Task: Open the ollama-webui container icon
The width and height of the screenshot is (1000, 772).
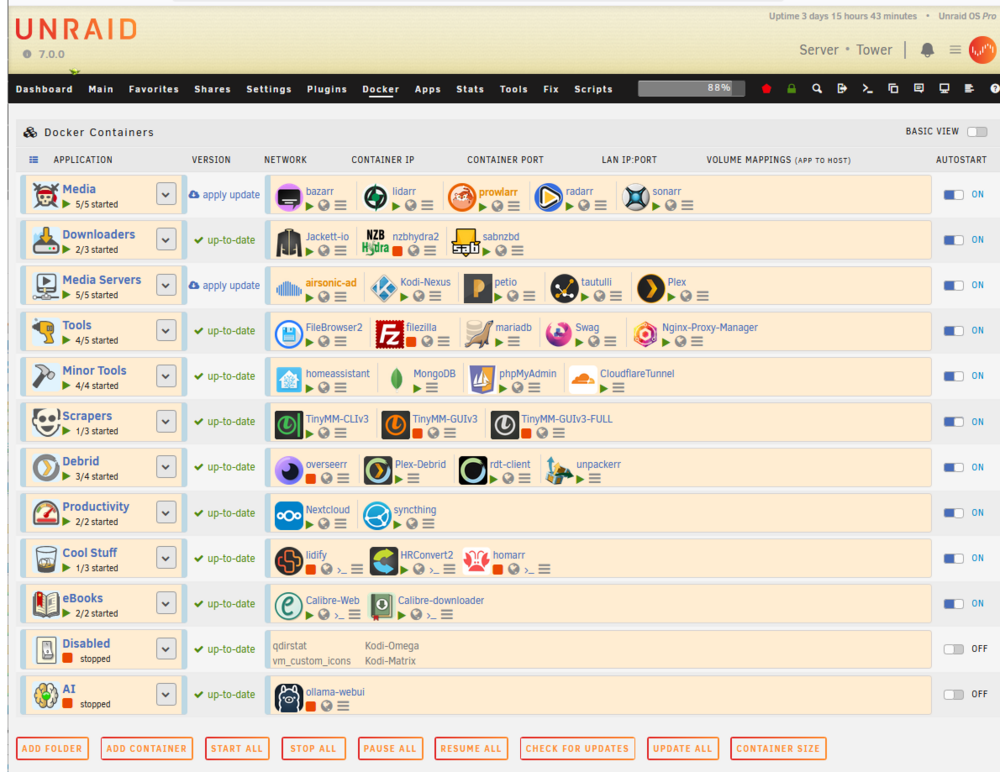Action: click(x=288, y=697)
